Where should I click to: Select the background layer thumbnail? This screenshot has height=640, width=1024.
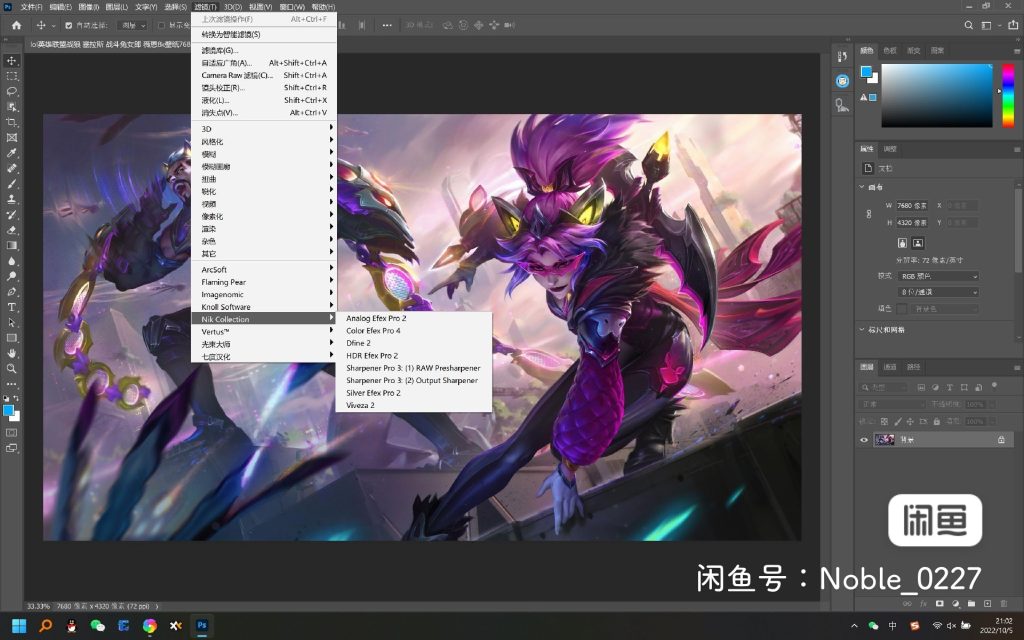tap(884, 440)
